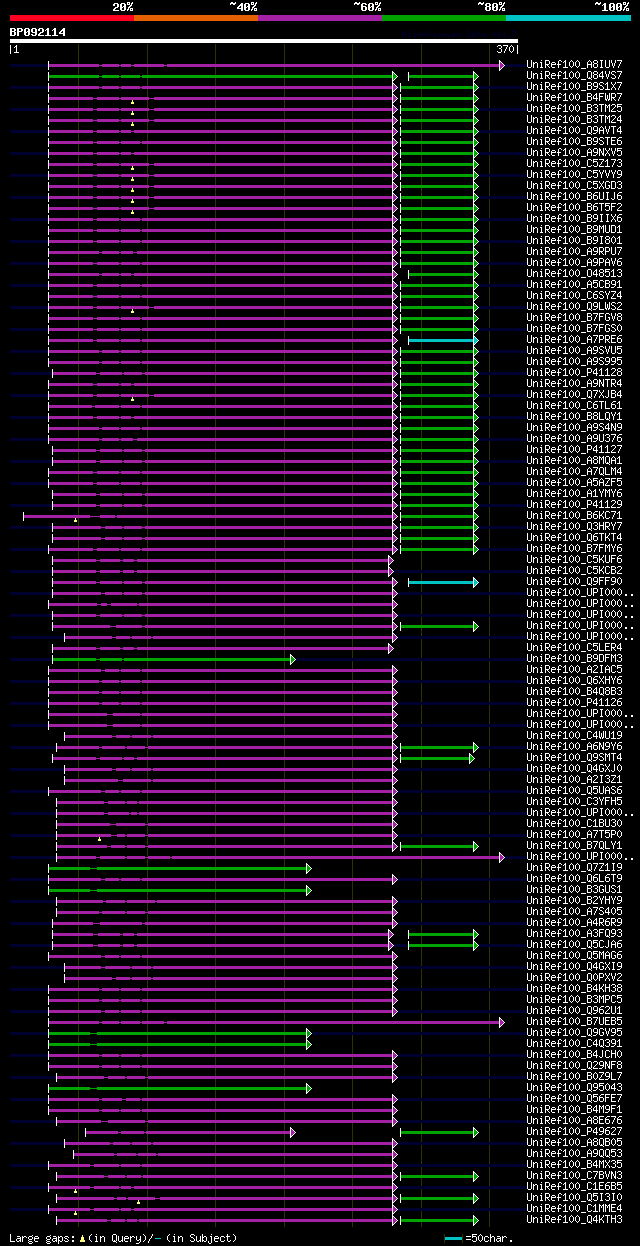Click the UniRef100_Q9AVT4 entry
Image resolution: width=640 pixels, height=1246 pixels.
click(574, 131)
